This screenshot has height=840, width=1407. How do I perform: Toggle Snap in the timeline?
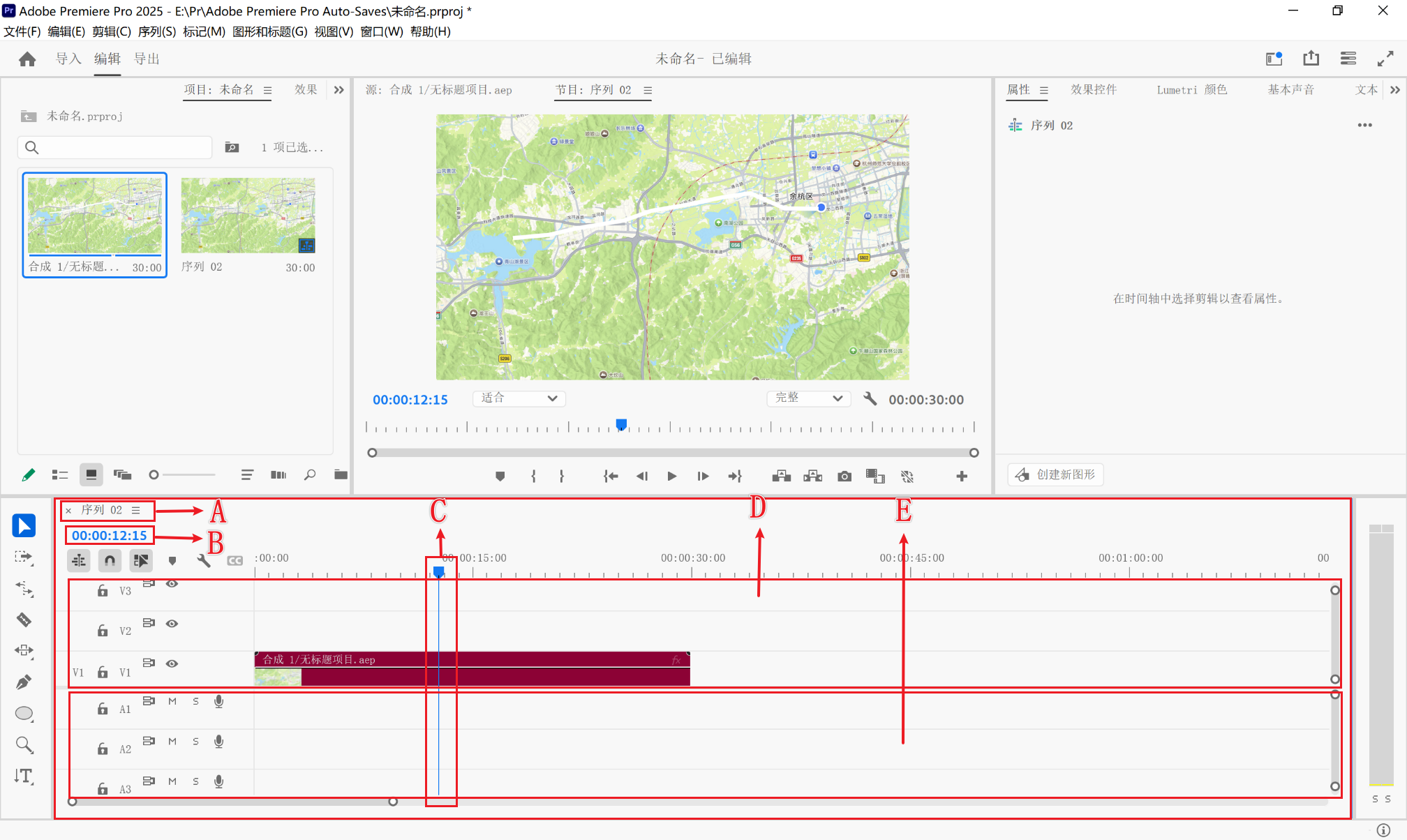coord(110,560)
